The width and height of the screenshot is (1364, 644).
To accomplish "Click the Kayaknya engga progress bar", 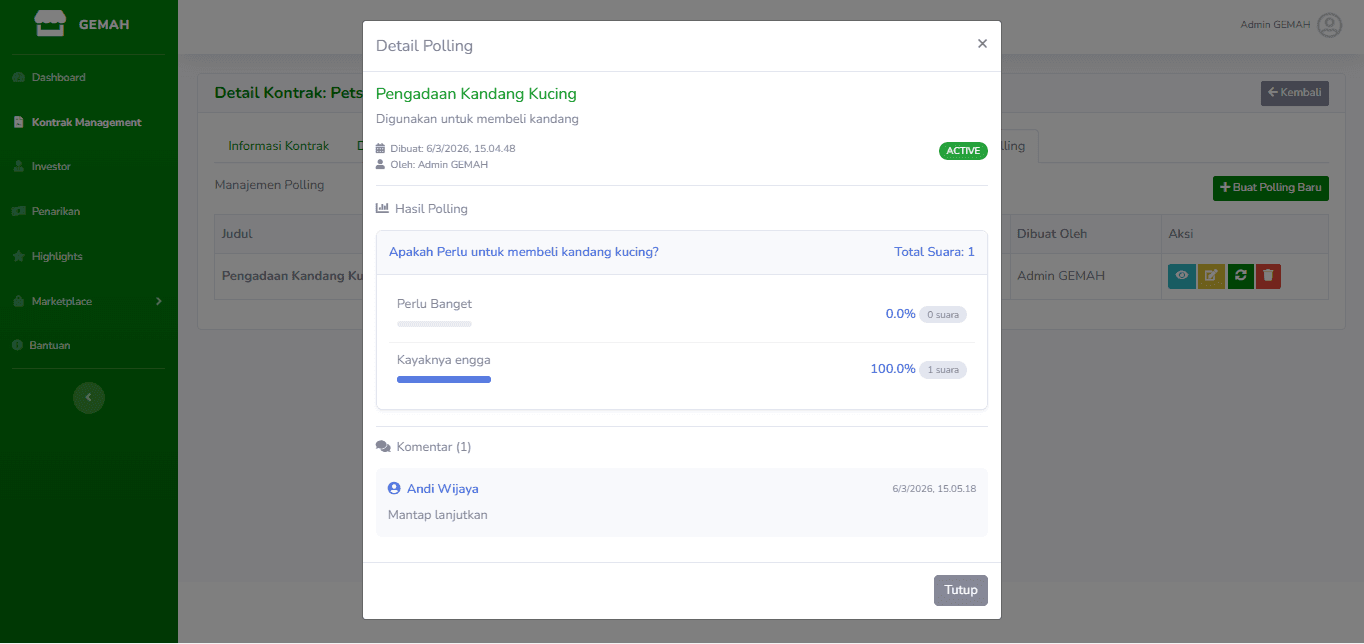I will 443,380.
